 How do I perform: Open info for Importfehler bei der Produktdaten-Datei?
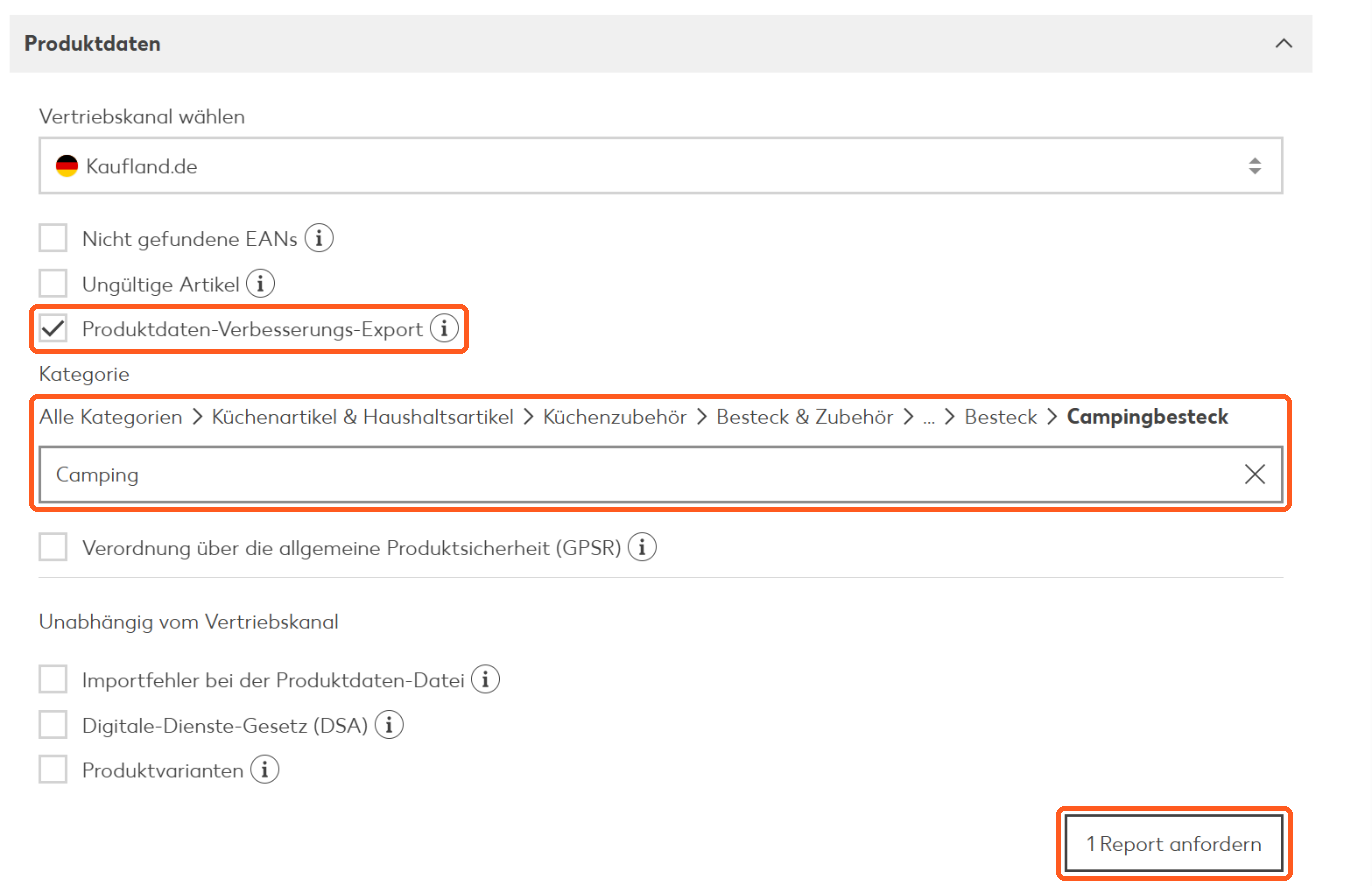(486, 680)
